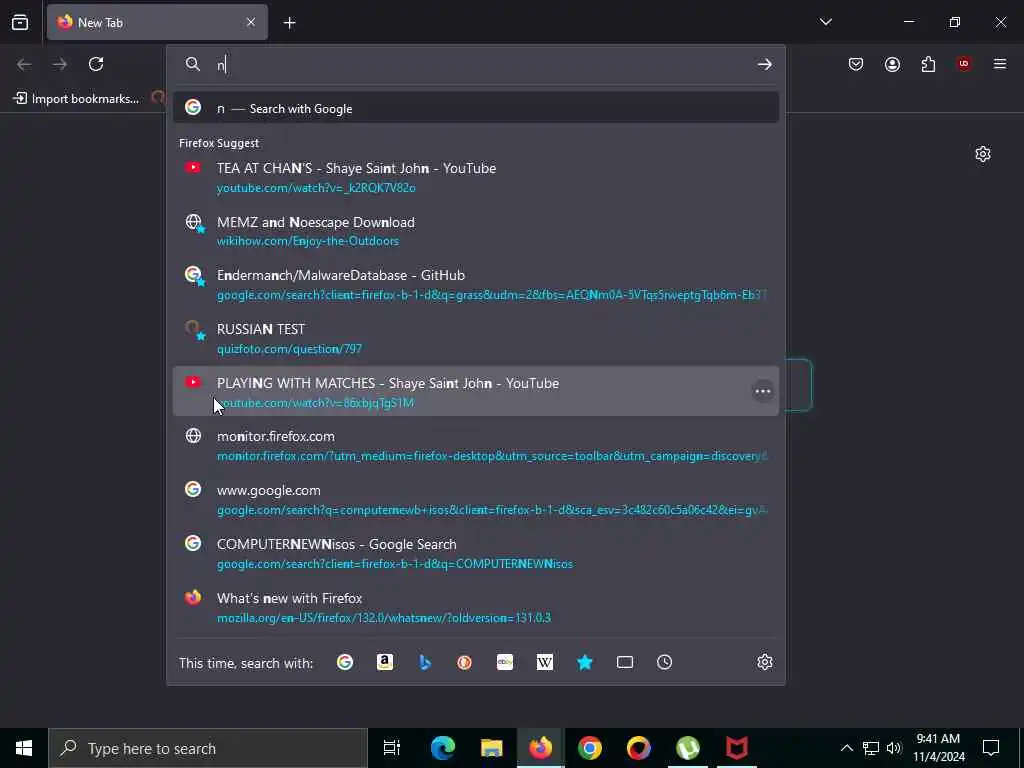Click wikihow.com/Enjoy-the-Outdoors URL text
Viewport: 1024px width, 768px height.
[x=308, y=241]
